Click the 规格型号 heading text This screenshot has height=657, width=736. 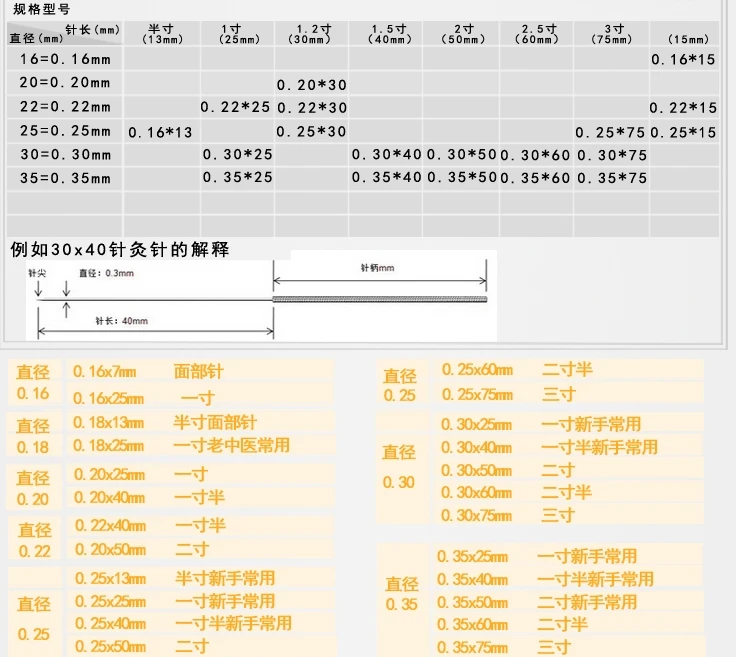click(42, 9)
